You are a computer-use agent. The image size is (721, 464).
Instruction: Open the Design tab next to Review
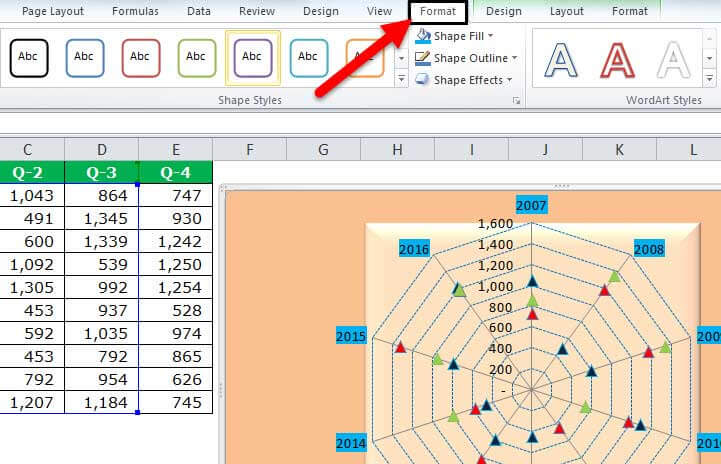tap(321, 11)
